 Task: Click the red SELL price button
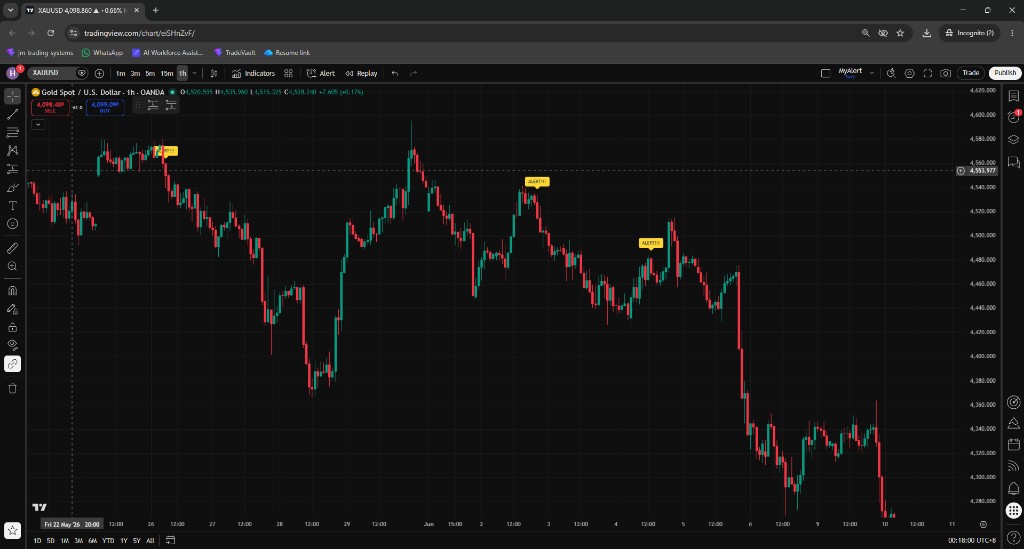[50, 106]
